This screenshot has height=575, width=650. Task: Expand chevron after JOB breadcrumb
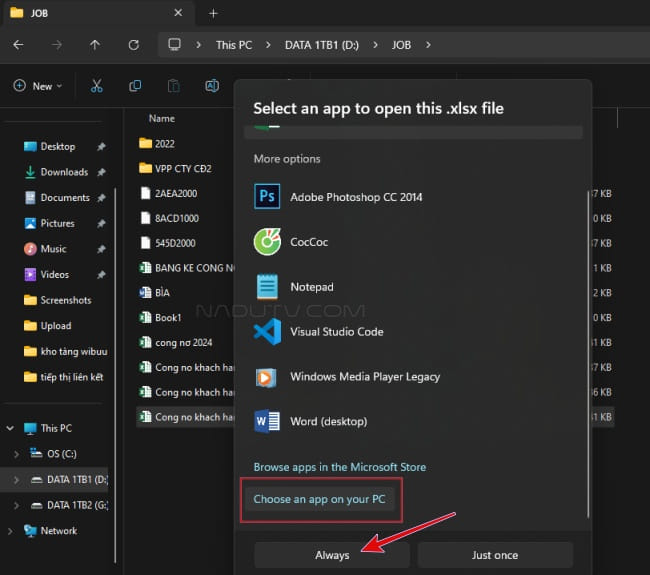[x=428, y=45]
